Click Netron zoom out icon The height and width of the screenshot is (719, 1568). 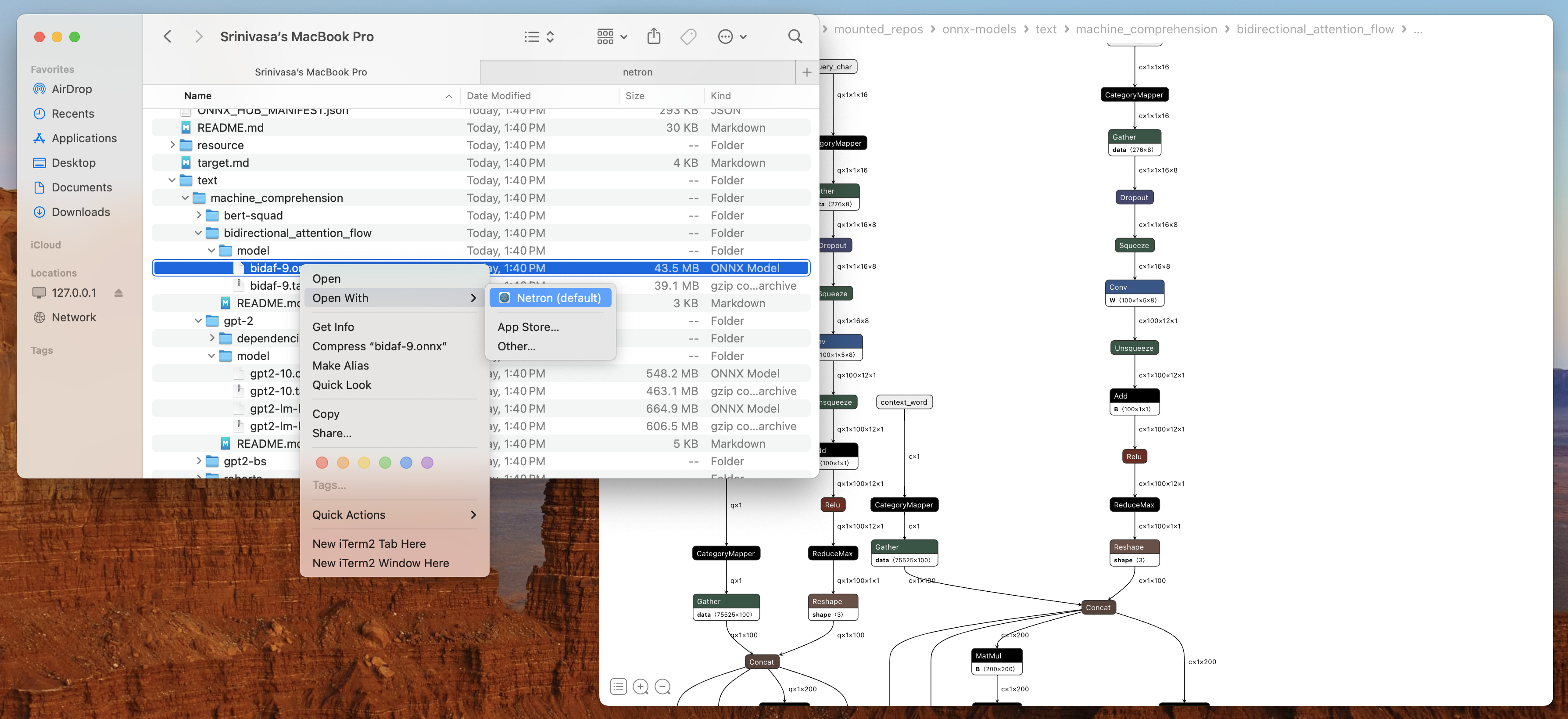(662, 687)
